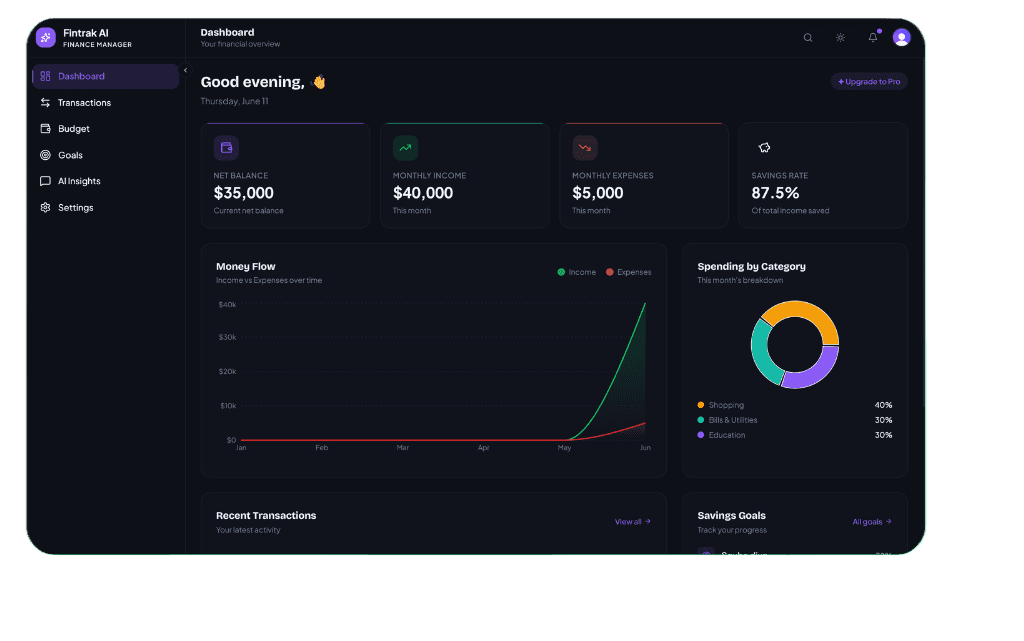Open the AI Insights menu item
The height and width of the screenshot is (641, 1024).
(105, 181)
